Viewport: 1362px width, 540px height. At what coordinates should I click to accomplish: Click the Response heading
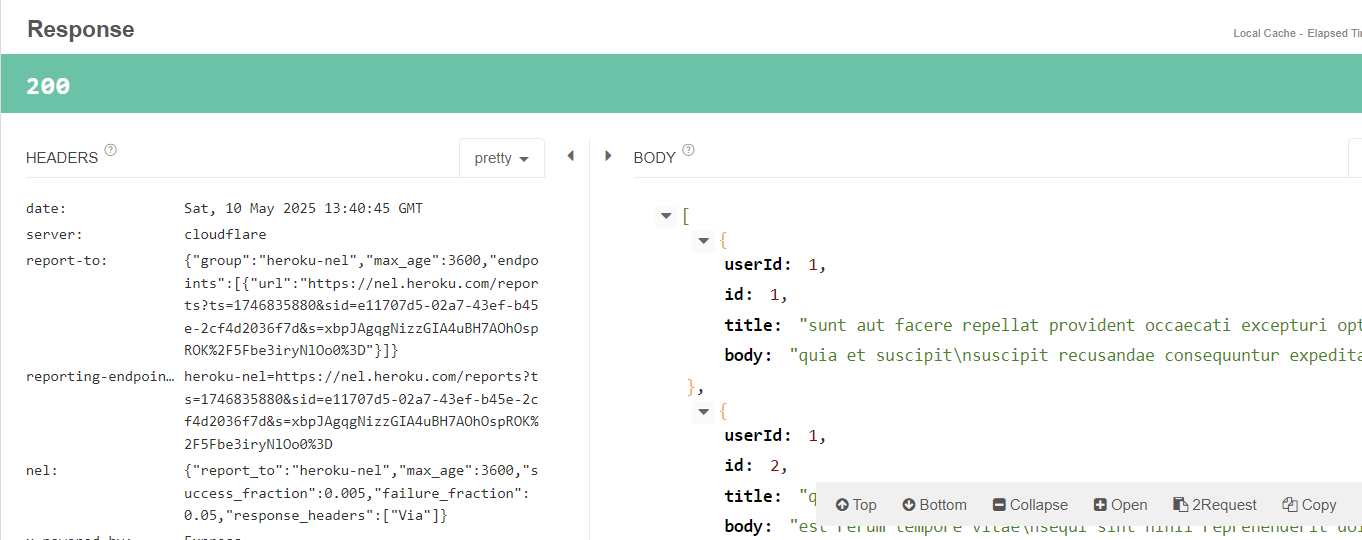coord(81,29)
